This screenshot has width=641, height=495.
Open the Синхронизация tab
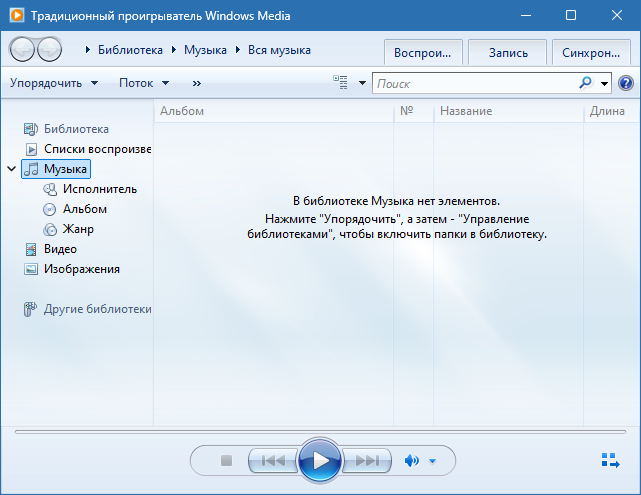592,53
